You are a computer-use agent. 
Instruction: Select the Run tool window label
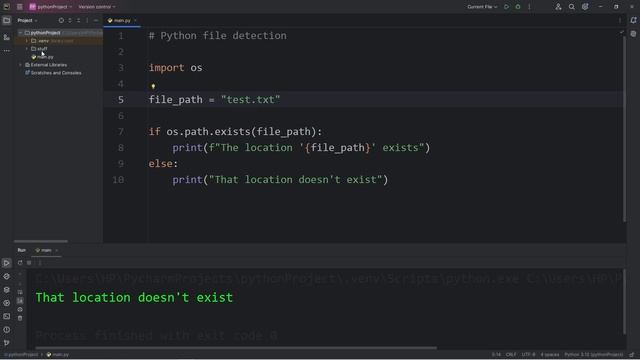(x=22, y=250)
